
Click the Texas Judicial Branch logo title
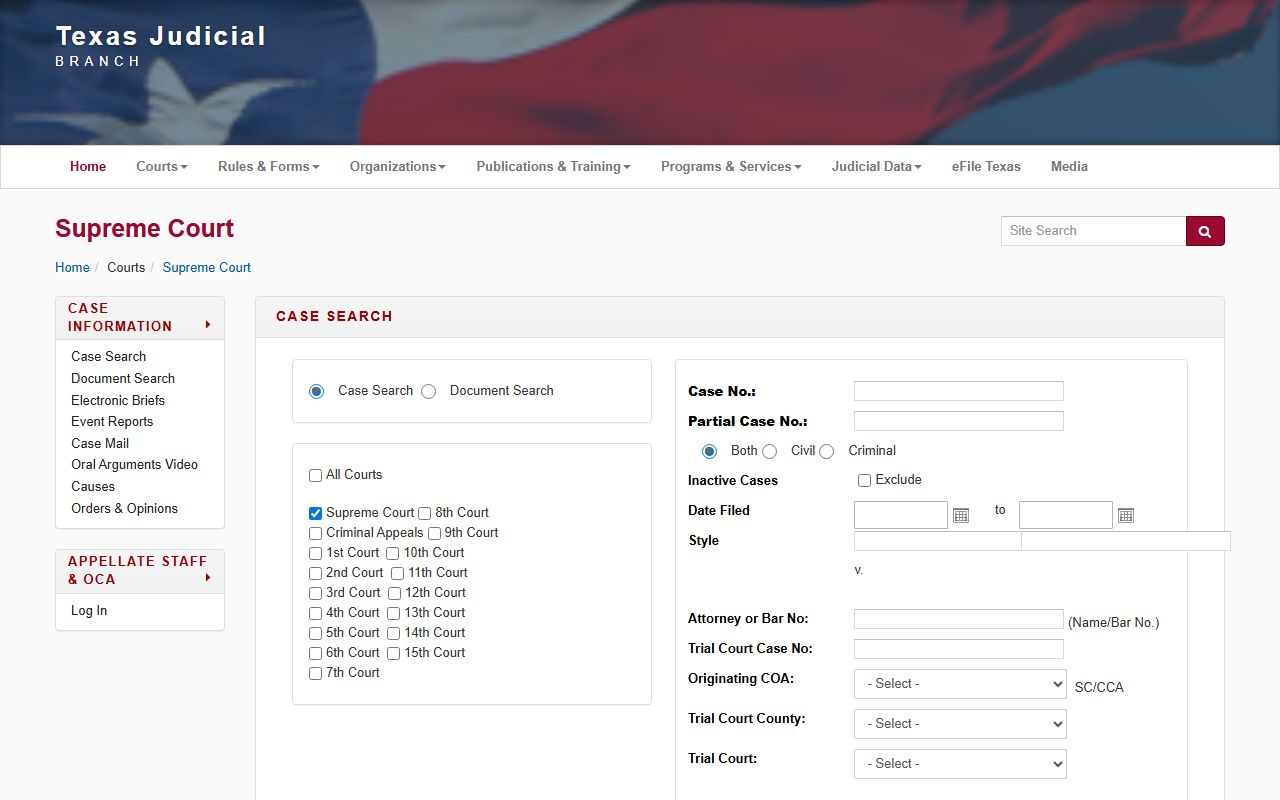161,46
